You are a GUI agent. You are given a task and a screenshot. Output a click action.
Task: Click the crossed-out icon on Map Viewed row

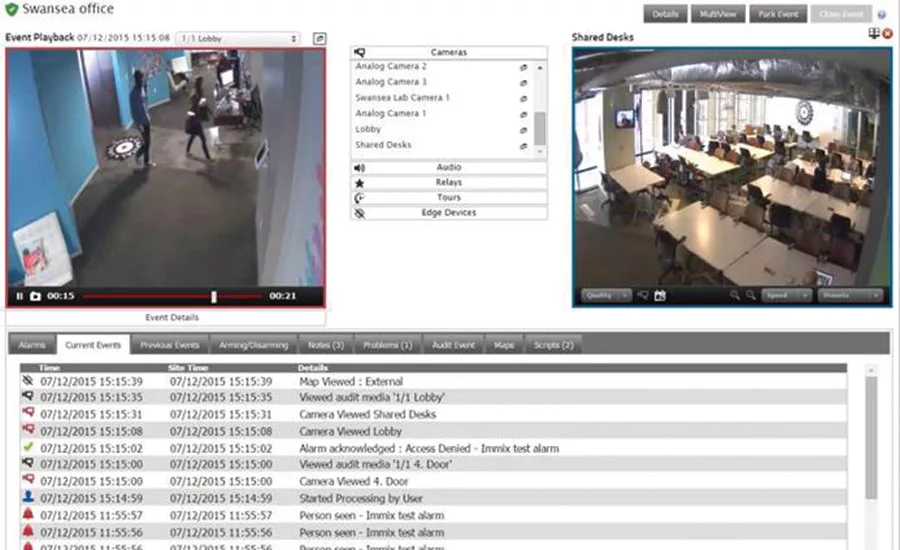(x=28, y=380)
